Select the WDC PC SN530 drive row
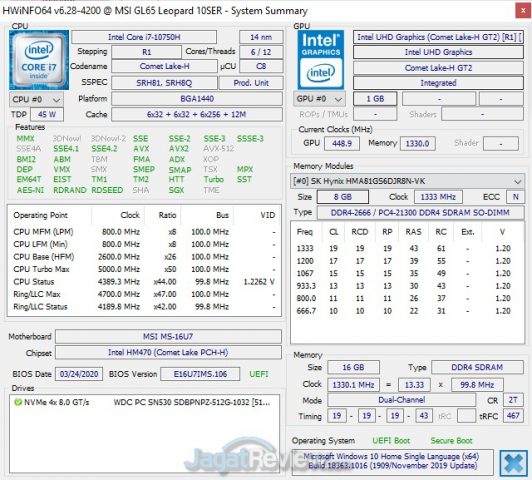The height and width of the screenshot is (480, 532). (144, 402)
